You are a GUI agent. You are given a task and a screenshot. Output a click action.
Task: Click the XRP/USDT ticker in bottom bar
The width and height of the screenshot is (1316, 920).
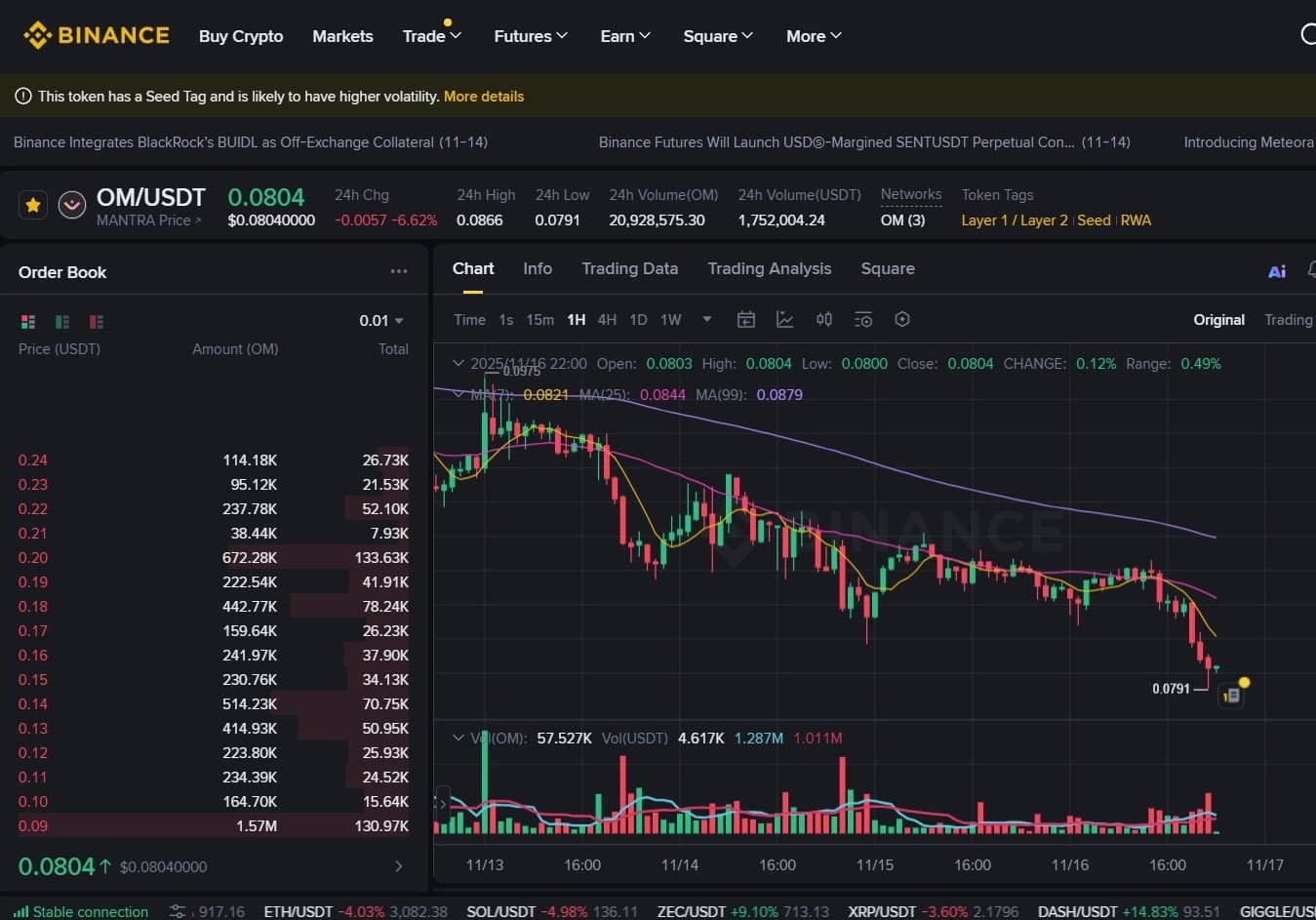pyautogui.click(x=933, y=911)
